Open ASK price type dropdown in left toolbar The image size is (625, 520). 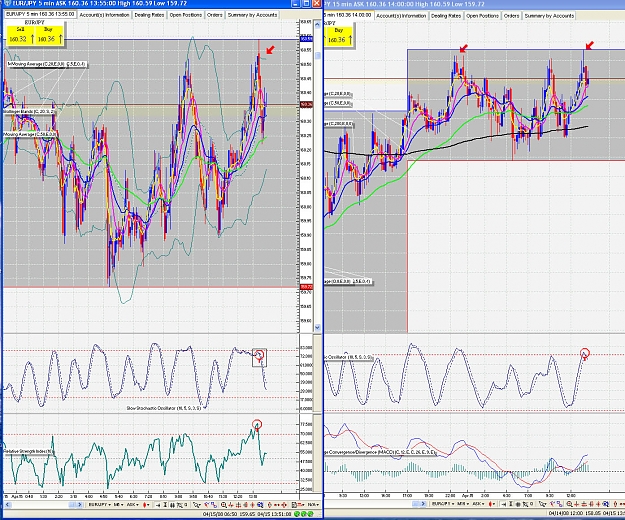tap(133, 504)
